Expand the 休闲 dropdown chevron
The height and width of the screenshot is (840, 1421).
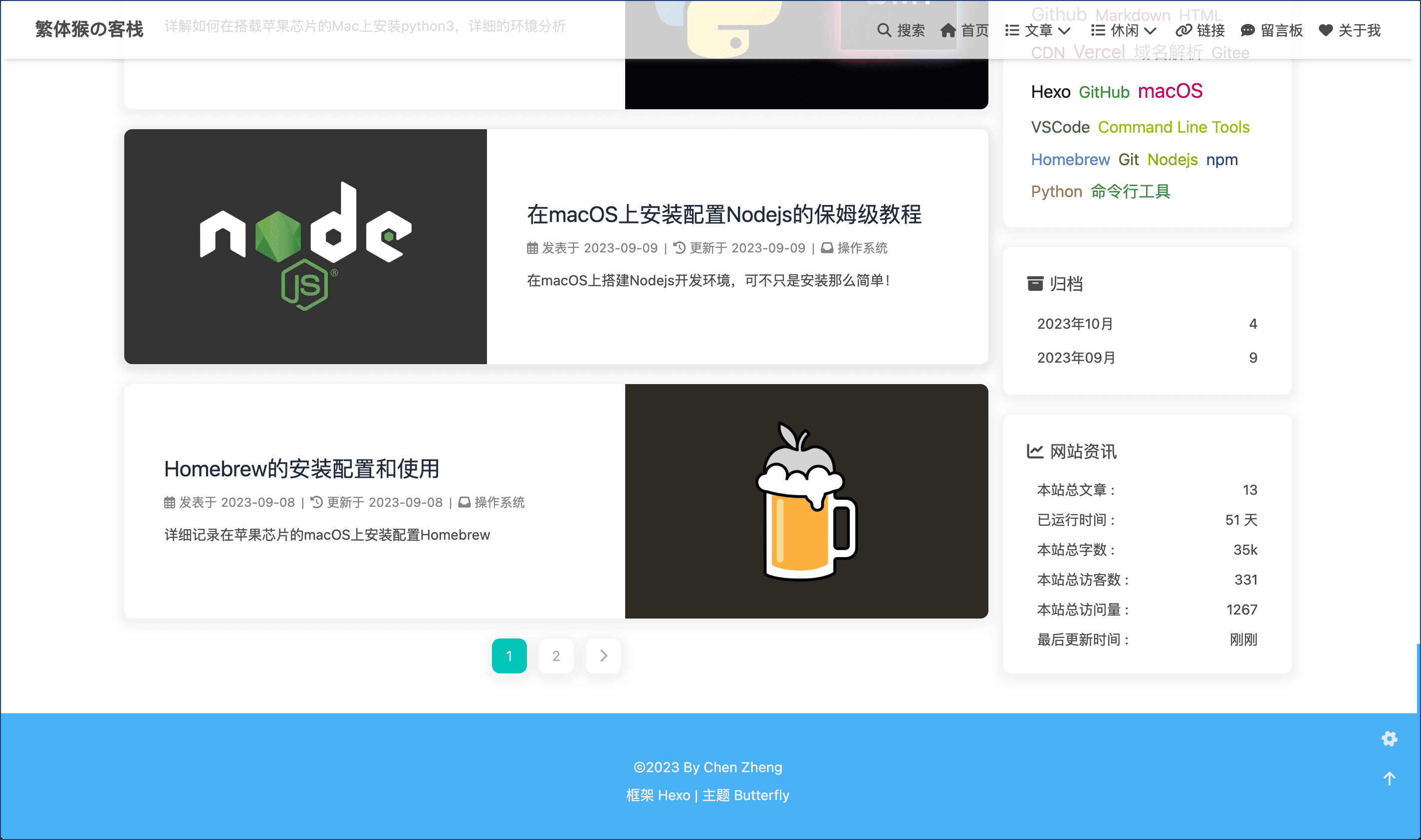[1150, 30]
